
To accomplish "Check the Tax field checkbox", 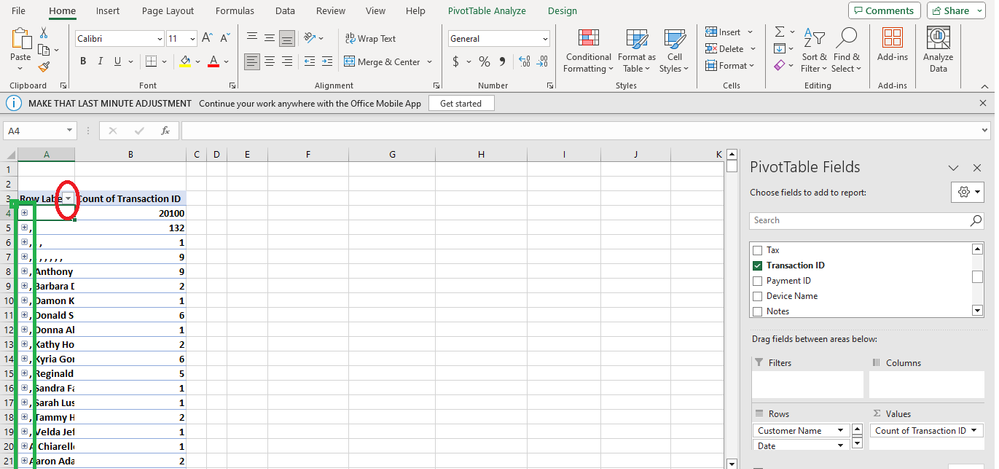I will [758, 250].
